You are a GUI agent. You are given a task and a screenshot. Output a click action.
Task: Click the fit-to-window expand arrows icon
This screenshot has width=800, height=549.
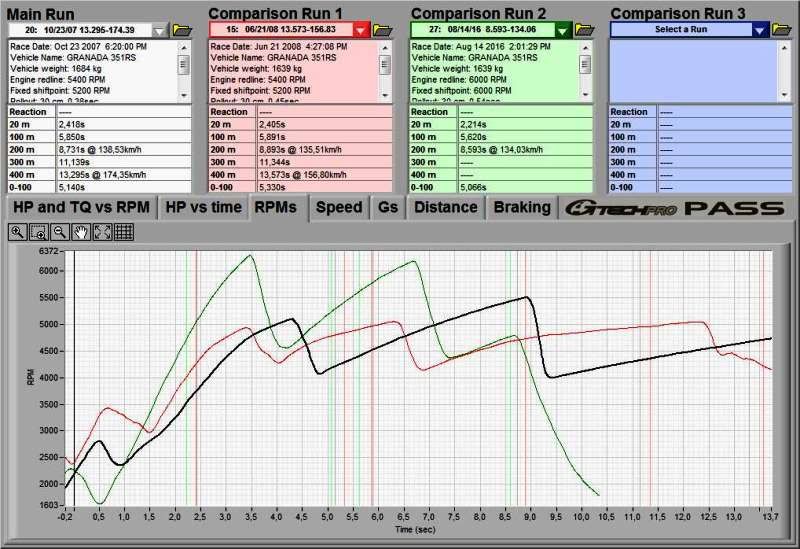102,231
